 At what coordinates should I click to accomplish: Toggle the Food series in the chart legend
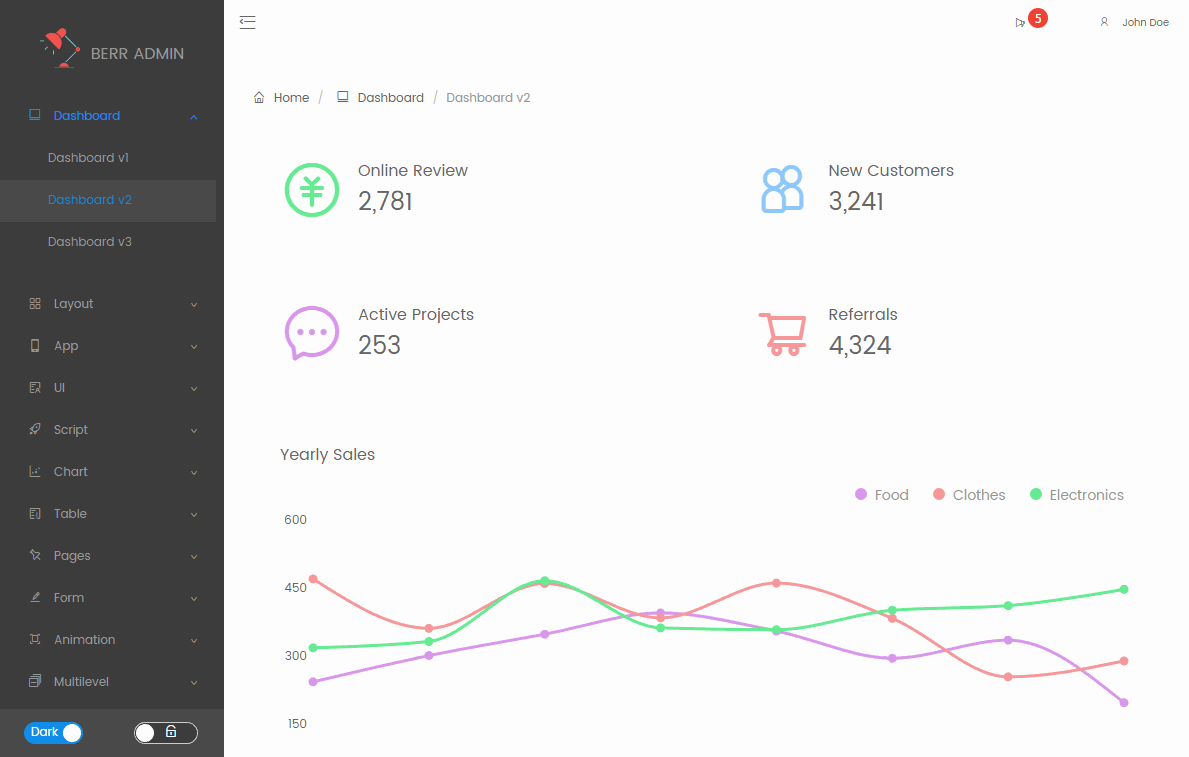pos(881,494)
